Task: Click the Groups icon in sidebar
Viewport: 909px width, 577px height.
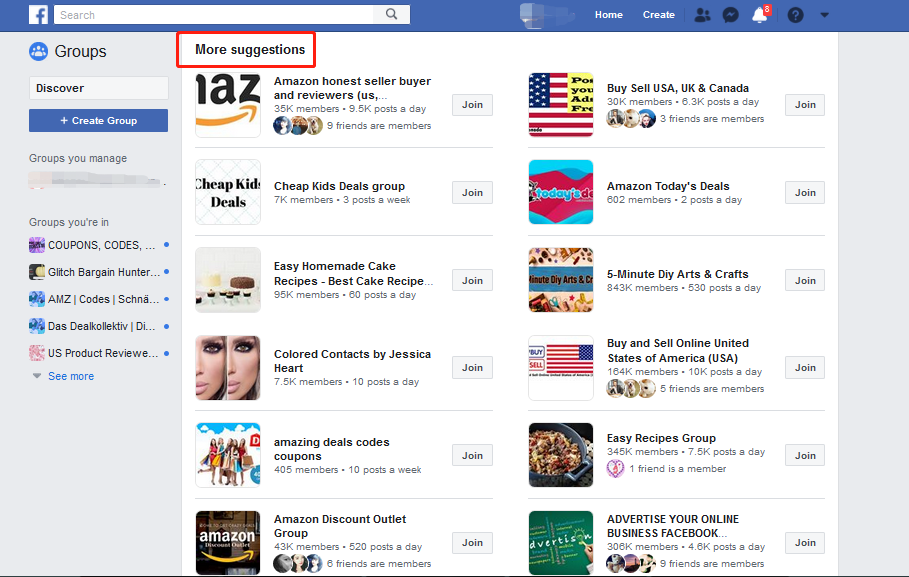Action: pyautogui.click(x=38, y=51)
